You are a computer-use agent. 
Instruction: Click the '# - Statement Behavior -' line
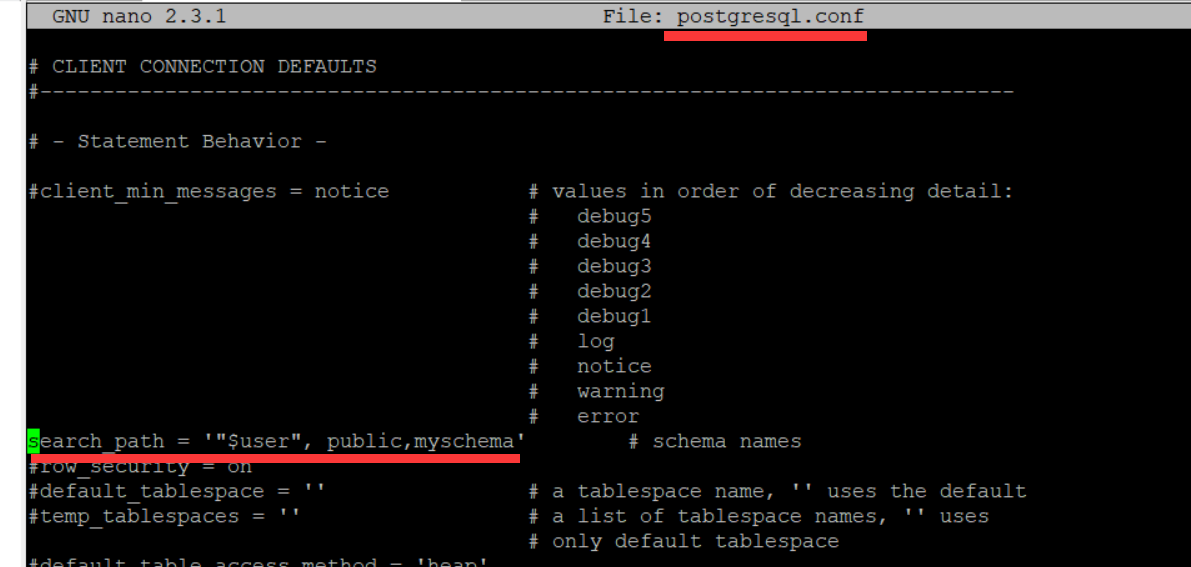[177, 141]
